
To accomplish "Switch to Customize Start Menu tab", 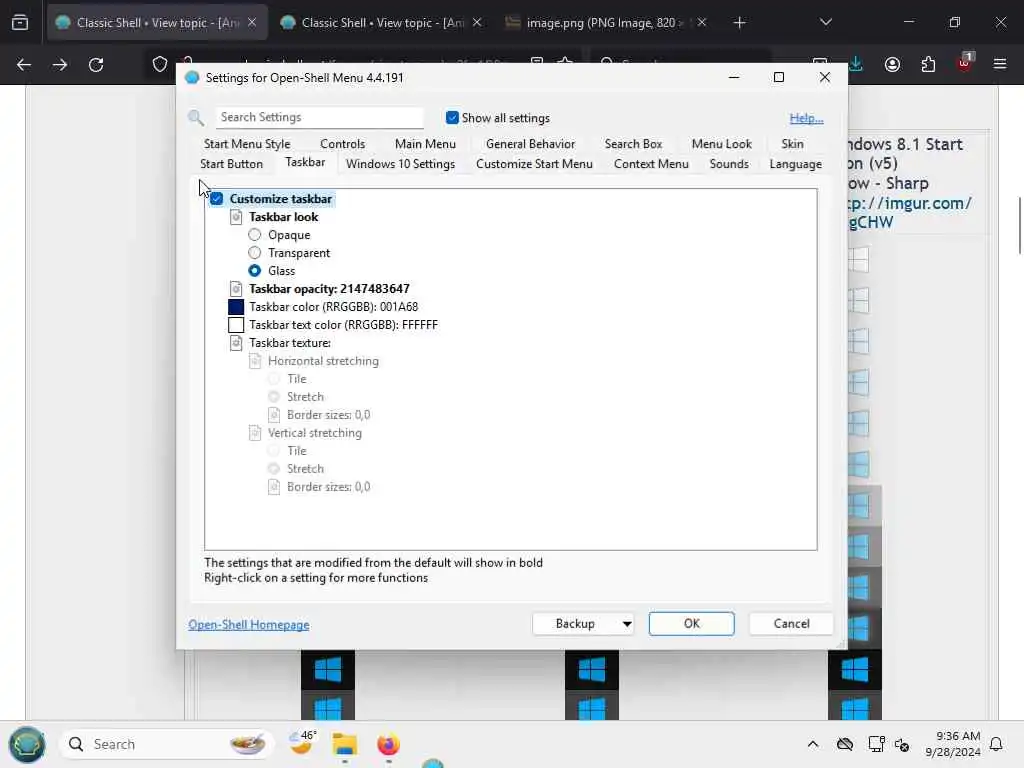I will [x=534, y=164].
